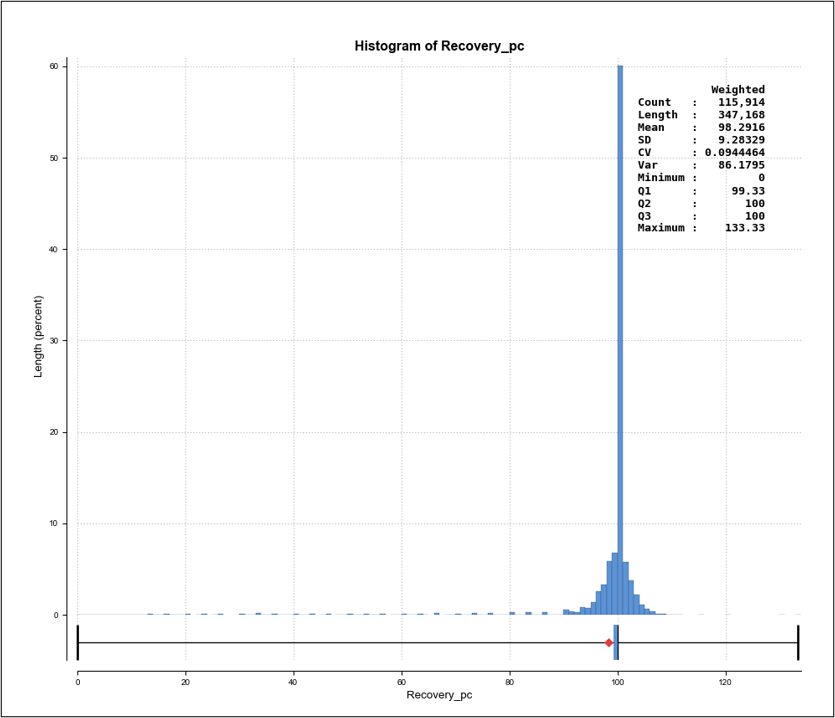Click the left whisker end cap of box plot
Image resolution: width=835 pixels, height=718 pixels.
point(78,642)
